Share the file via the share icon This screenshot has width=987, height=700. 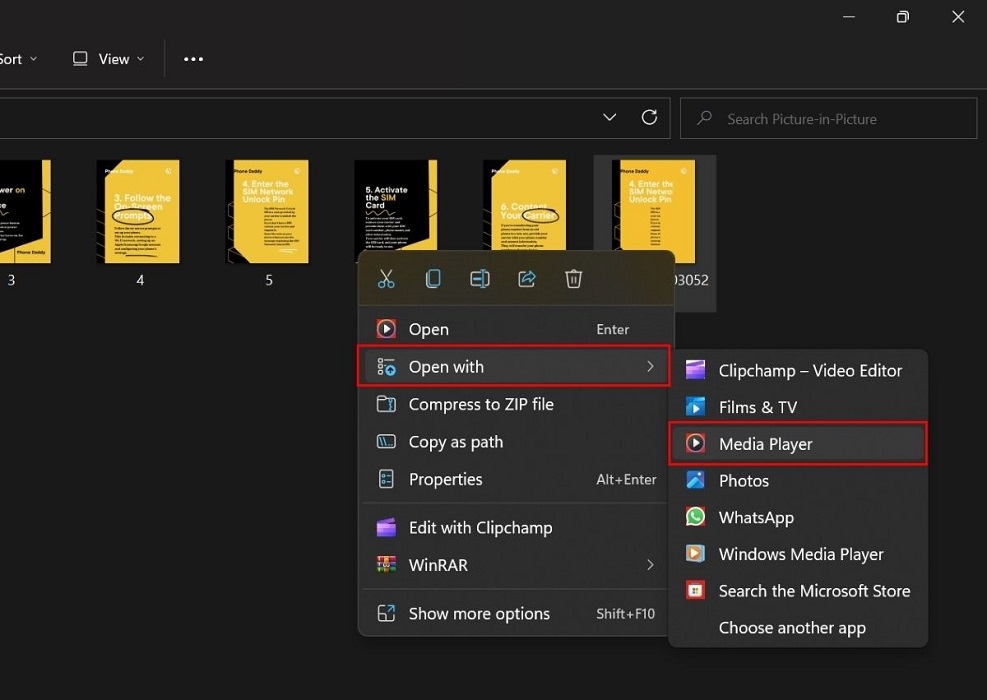526,278
